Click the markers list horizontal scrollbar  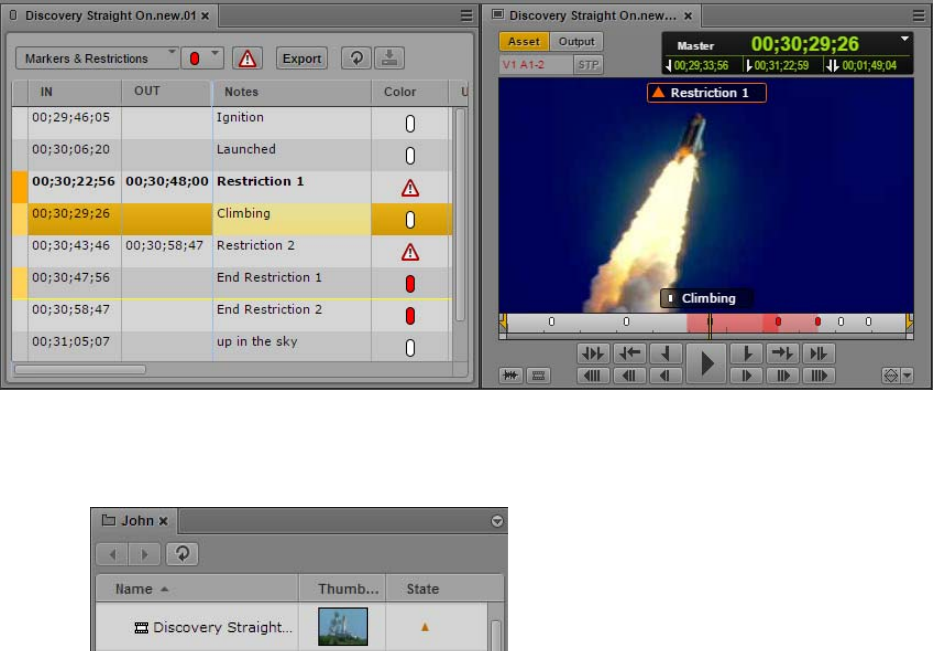pyautogui.click(x=80, y=370)
